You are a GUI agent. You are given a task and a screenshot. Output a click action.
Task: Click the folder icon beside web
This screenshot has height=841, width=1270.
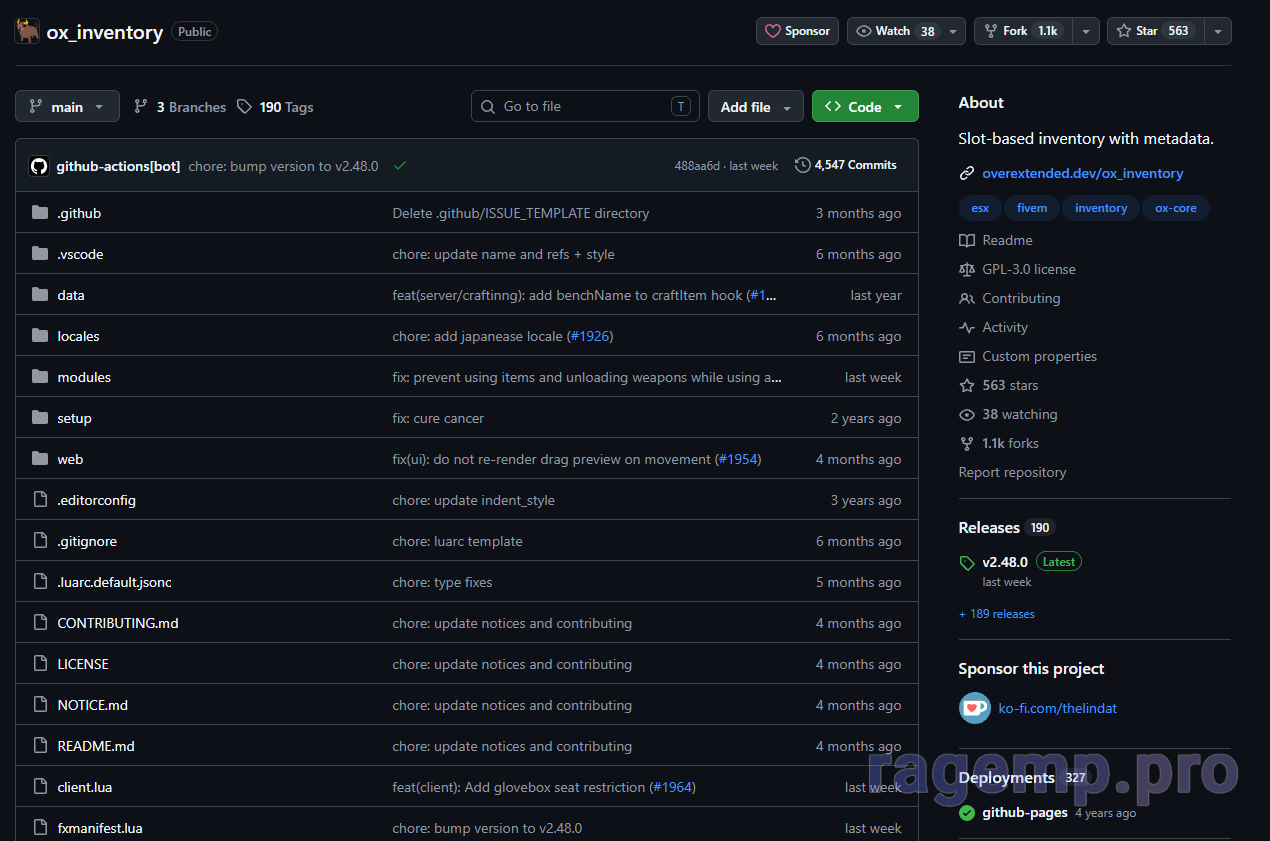click(40, 459)
